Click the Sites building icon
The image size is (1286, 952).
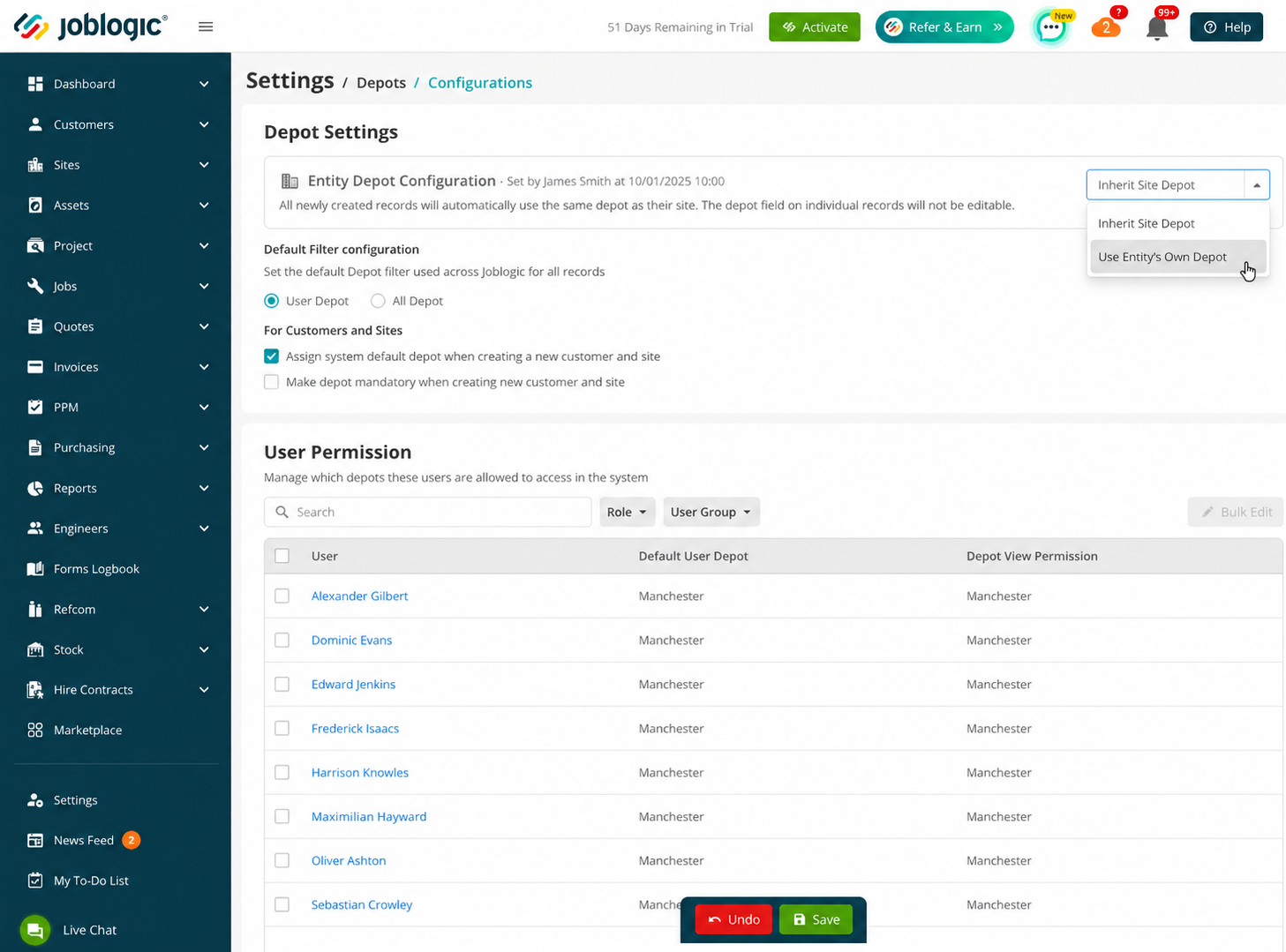(35, 165)
